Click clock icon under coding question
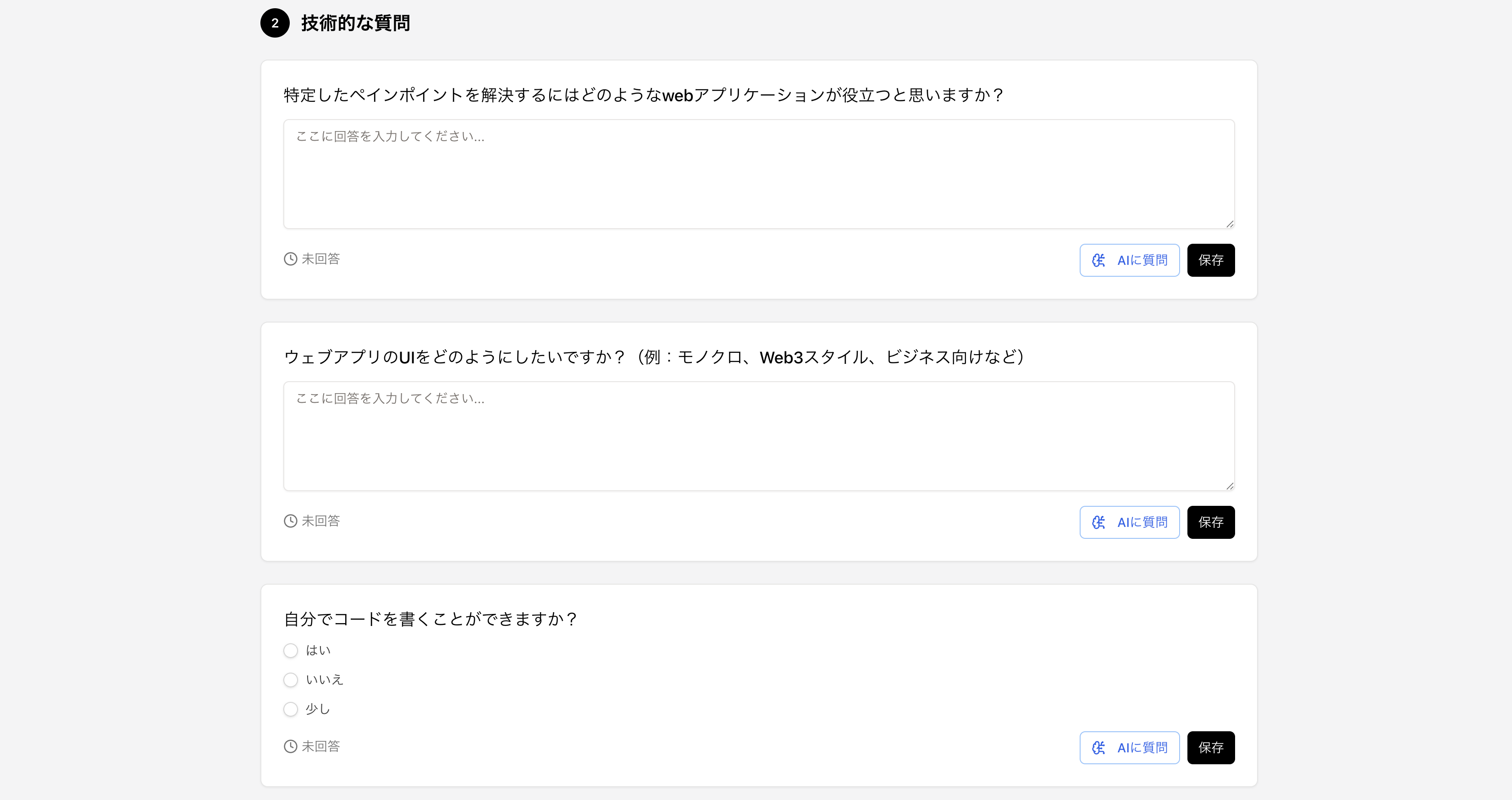This screenshot has width=1512, height=800. pyautogui.click(x=291, y=747)
